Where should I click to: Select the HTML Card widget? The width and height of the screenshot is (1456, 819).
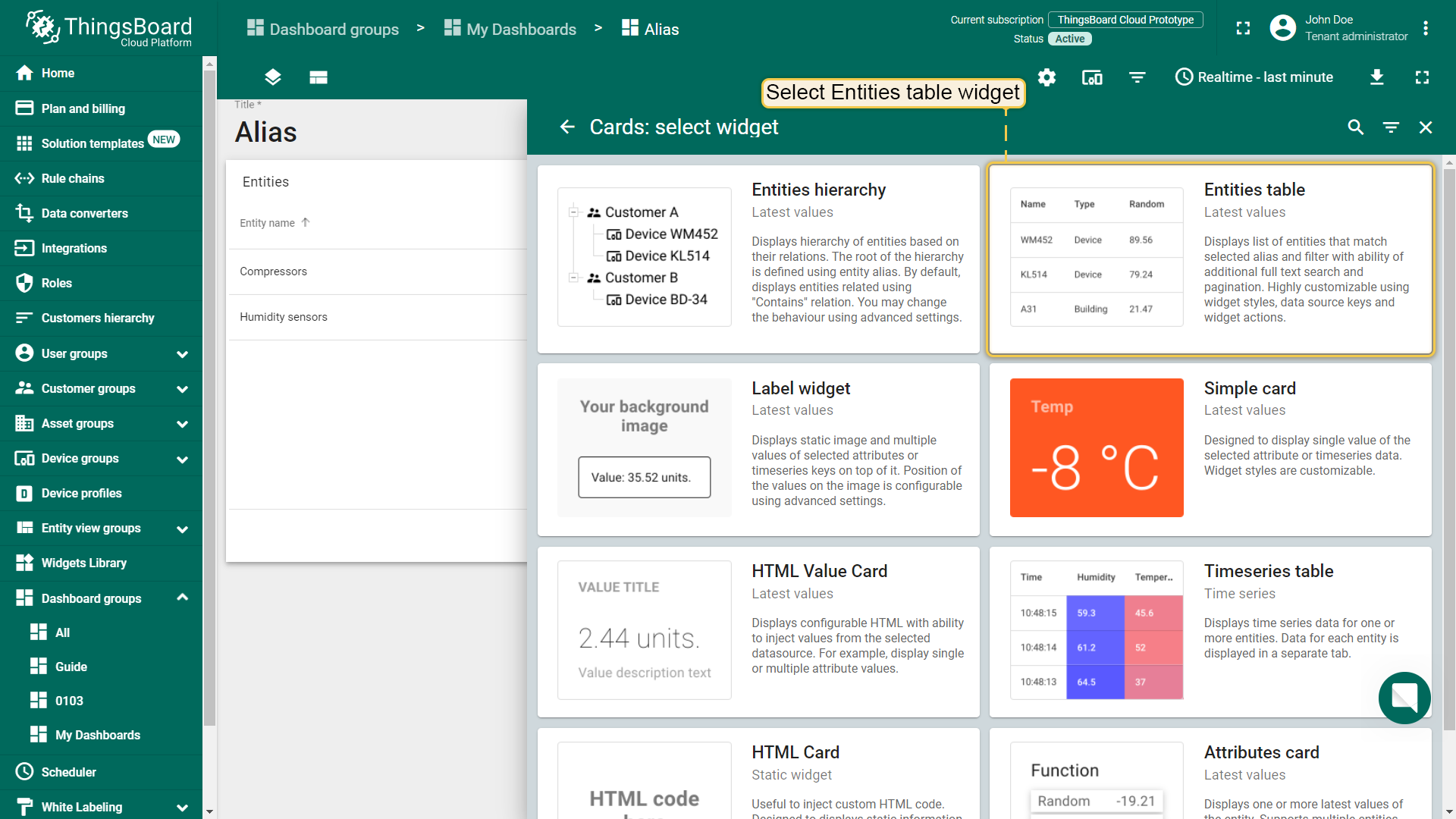pos(758,773)
